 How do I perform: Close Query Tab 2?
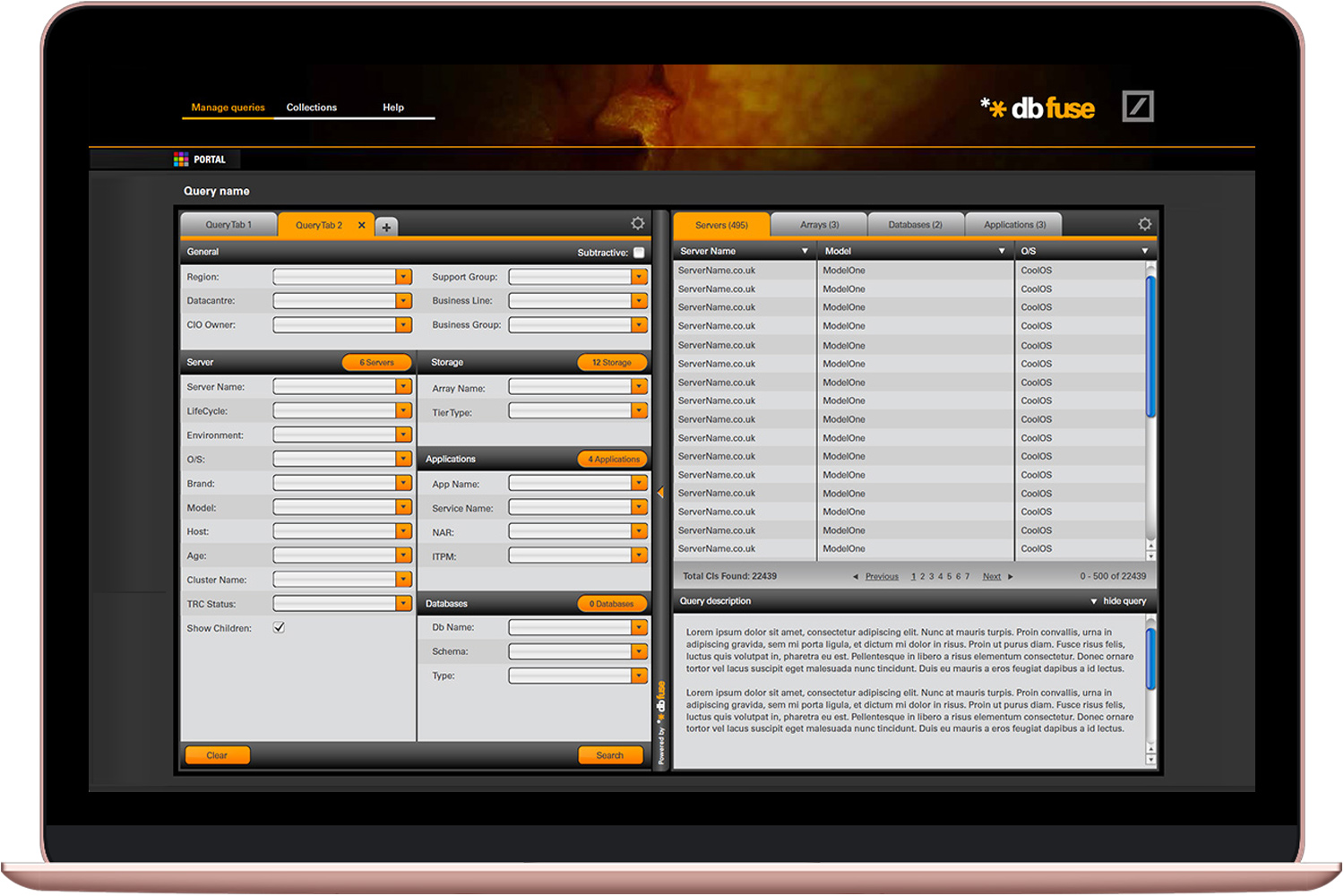click(362, 225)
